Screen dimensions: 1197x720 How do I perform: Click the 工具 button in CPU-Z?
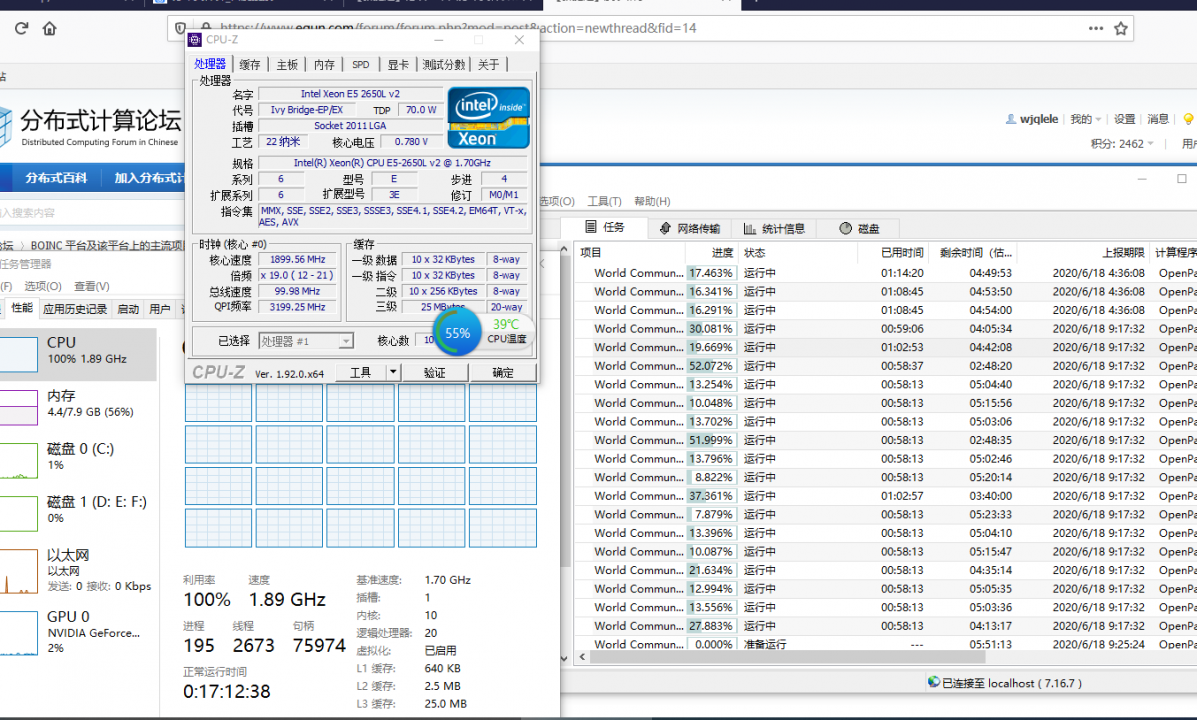tap(360, 372)
